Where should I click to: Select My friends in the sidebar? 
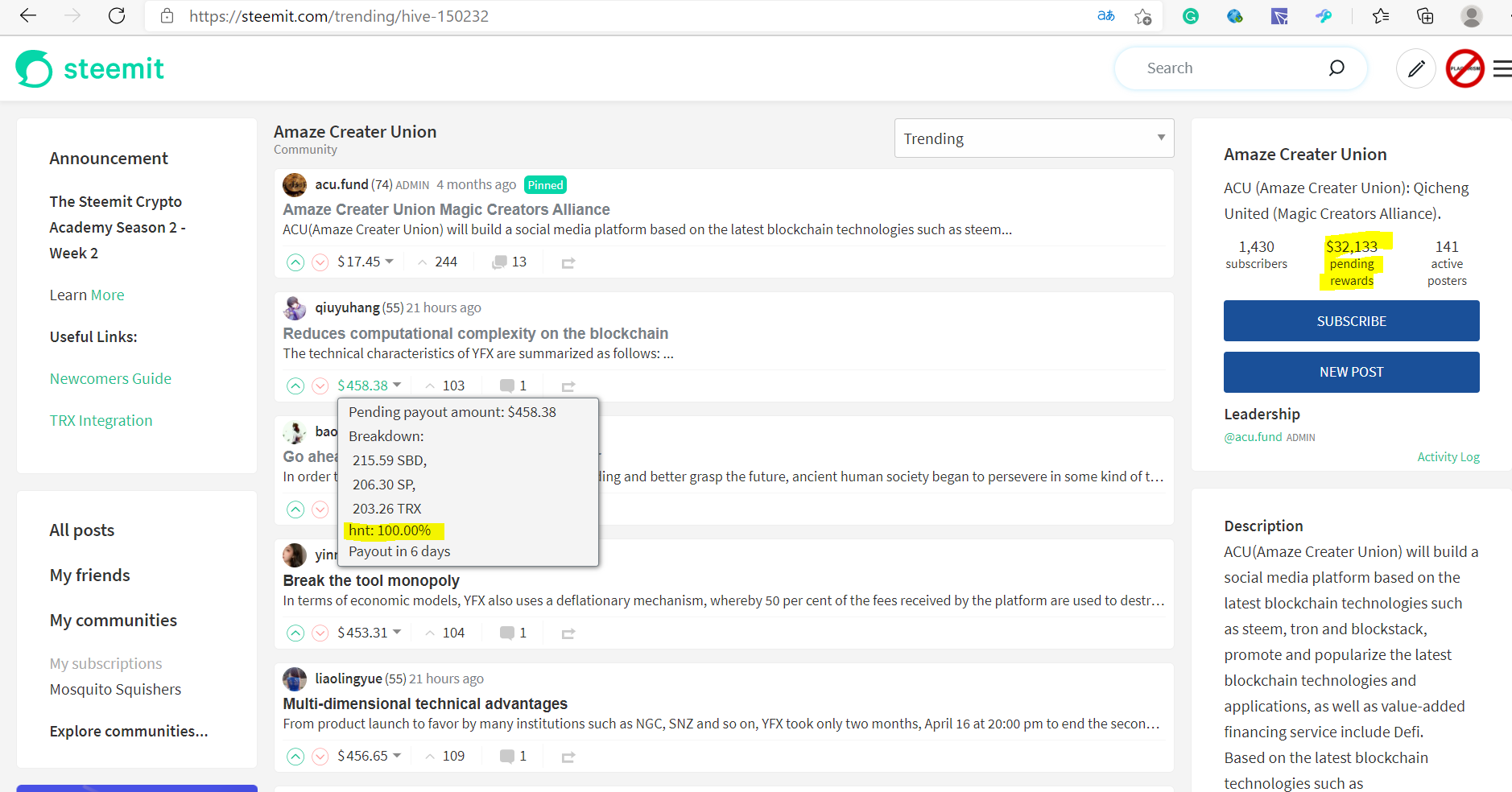click(x=90, y=575)
